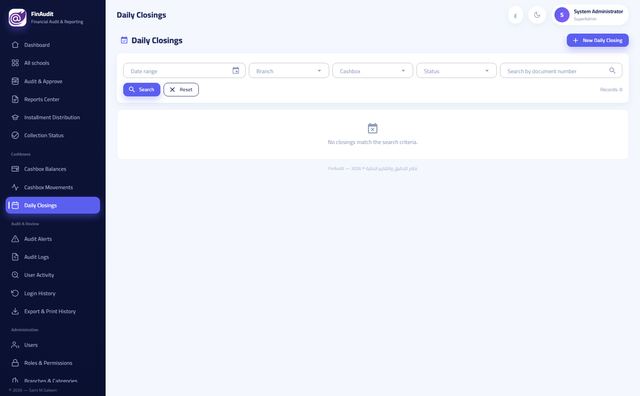The width and height of the screenshot is (640, 396).
Task: Click the Audit Alerts warning triangle icon
Action: (x=15, y=239)
